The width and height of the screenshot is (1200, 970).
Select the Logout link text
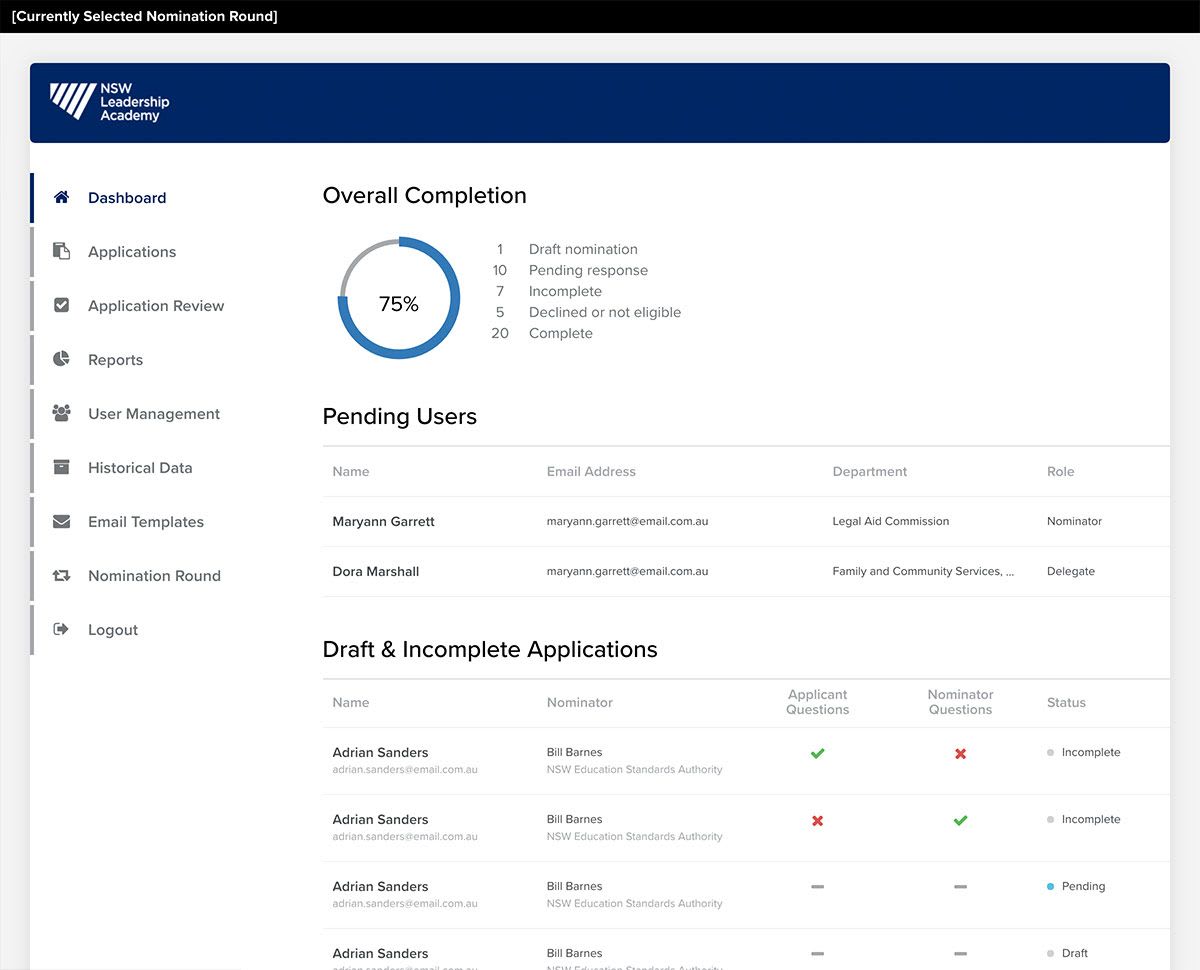[112, 629]
